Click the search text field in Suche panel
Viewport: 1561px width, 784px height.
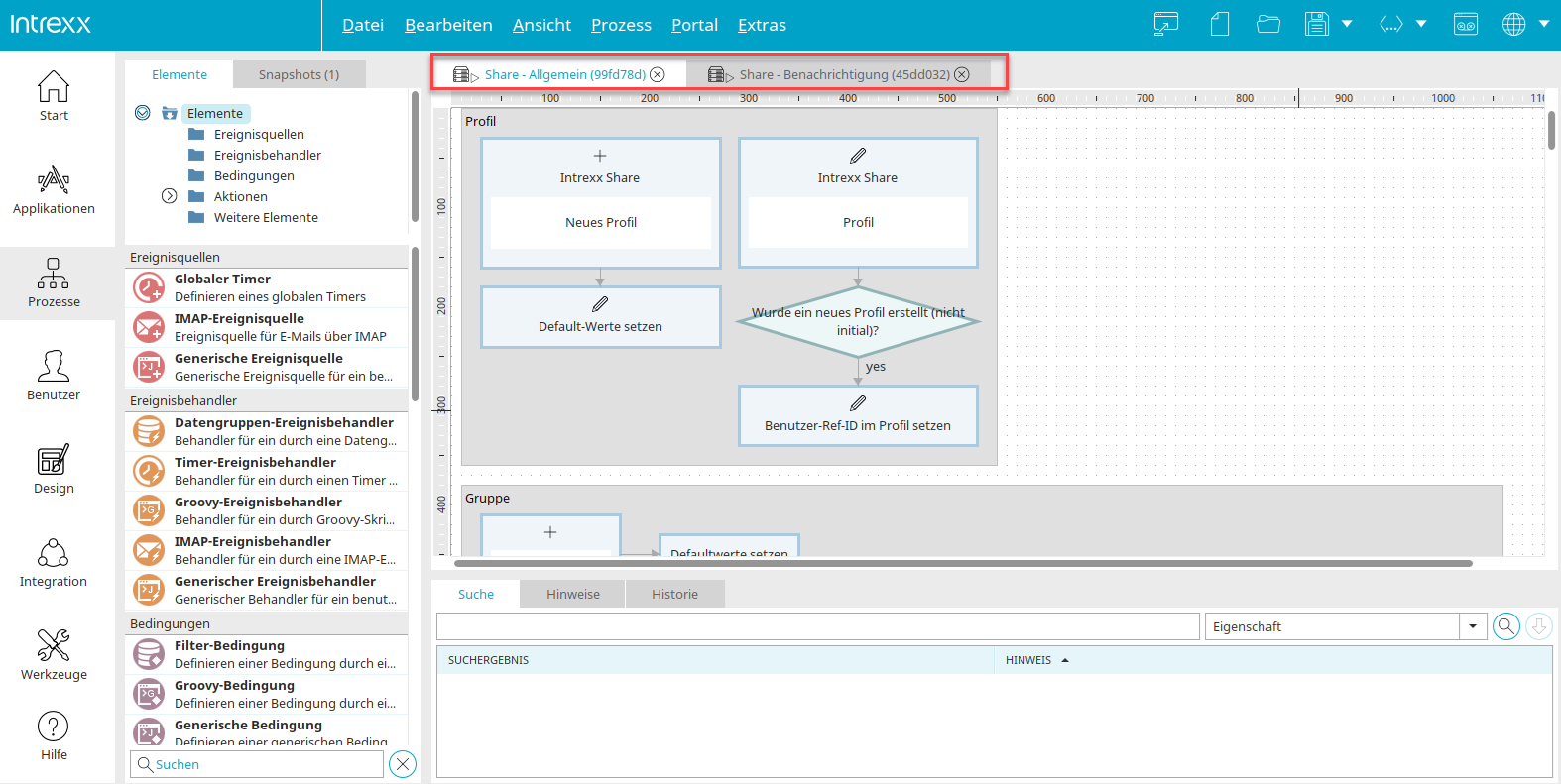point(818,626)
